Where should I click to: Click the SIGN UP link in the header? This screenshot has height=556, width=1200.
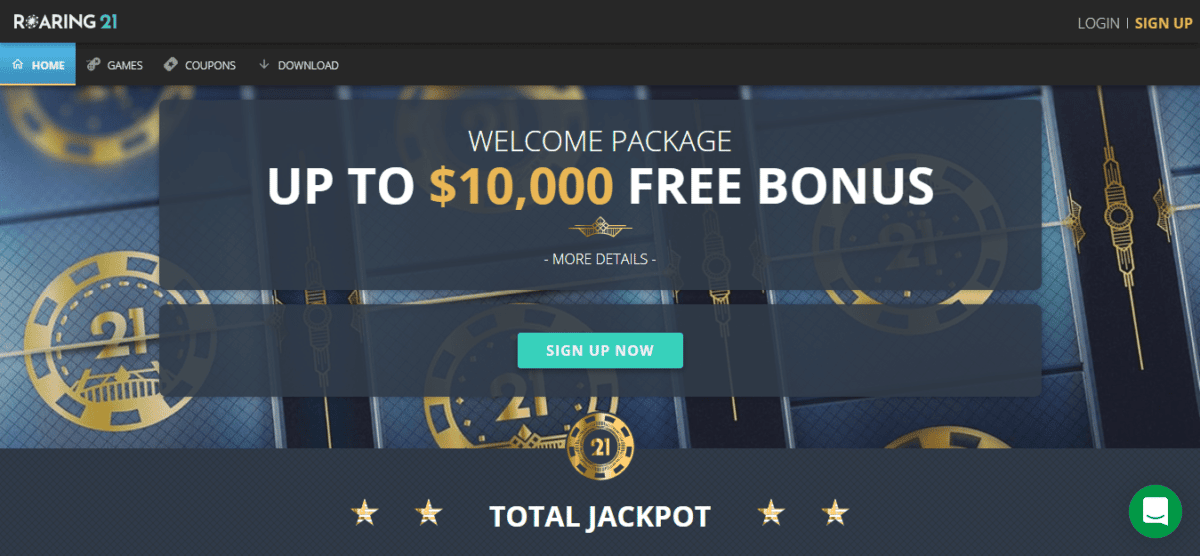point(1164,23)
